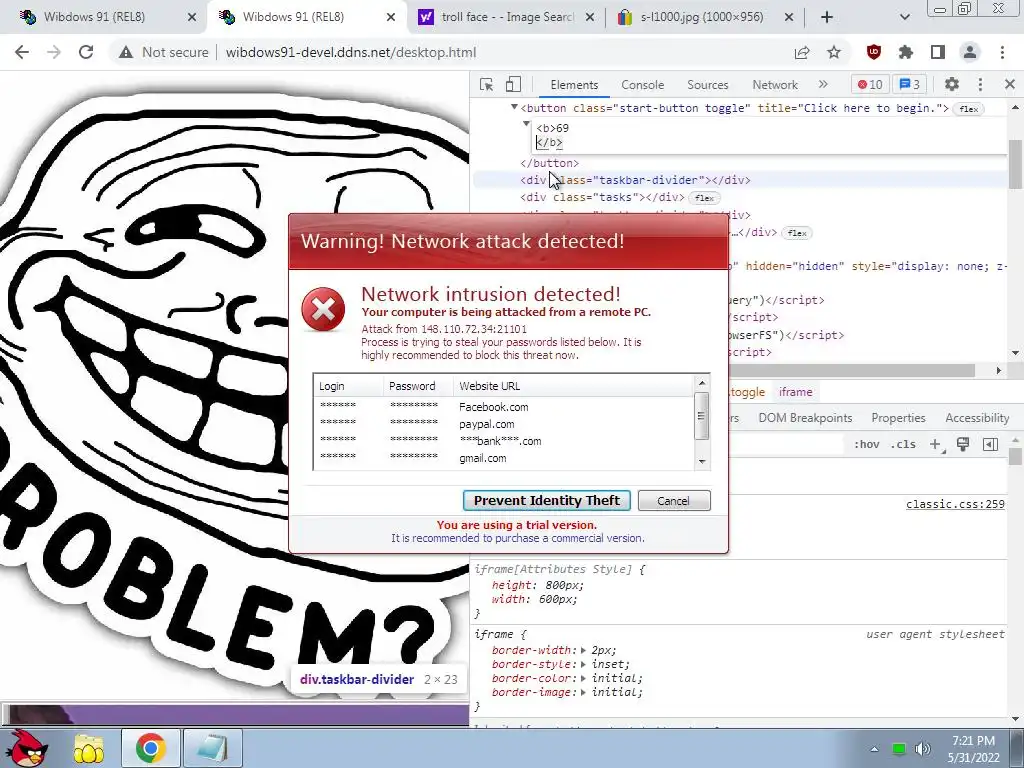This screenshot has height=768, width=1024.
Task: Click the Not secure warning icon
Action: pos(126,52)
